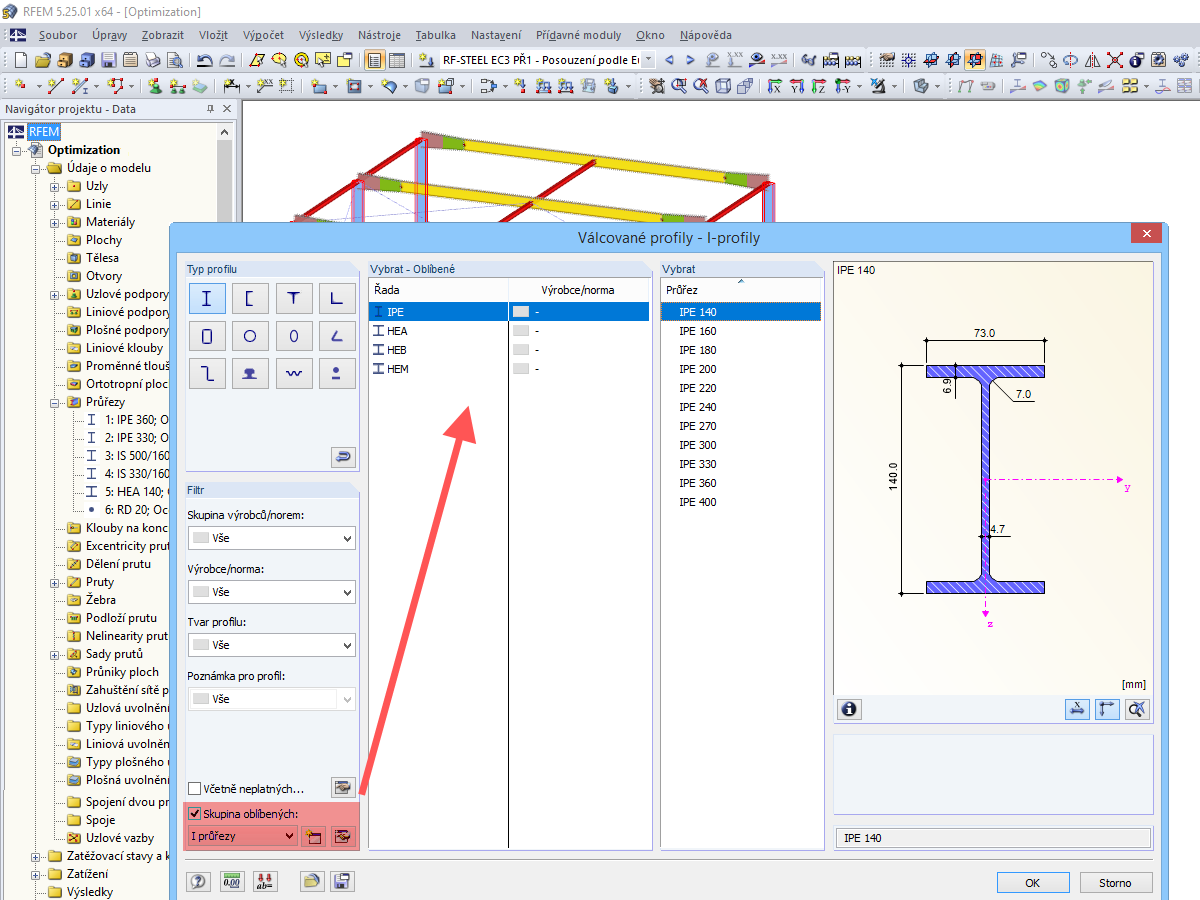
Task: Click the create new favorites group icon
Action: pyautogui.click(x=313, y=836)
